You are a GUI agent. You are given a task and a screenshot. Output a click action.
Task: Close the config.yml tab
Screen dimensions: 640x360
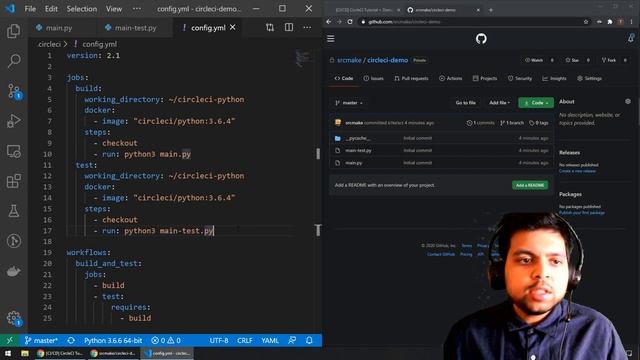coord(232,27)
